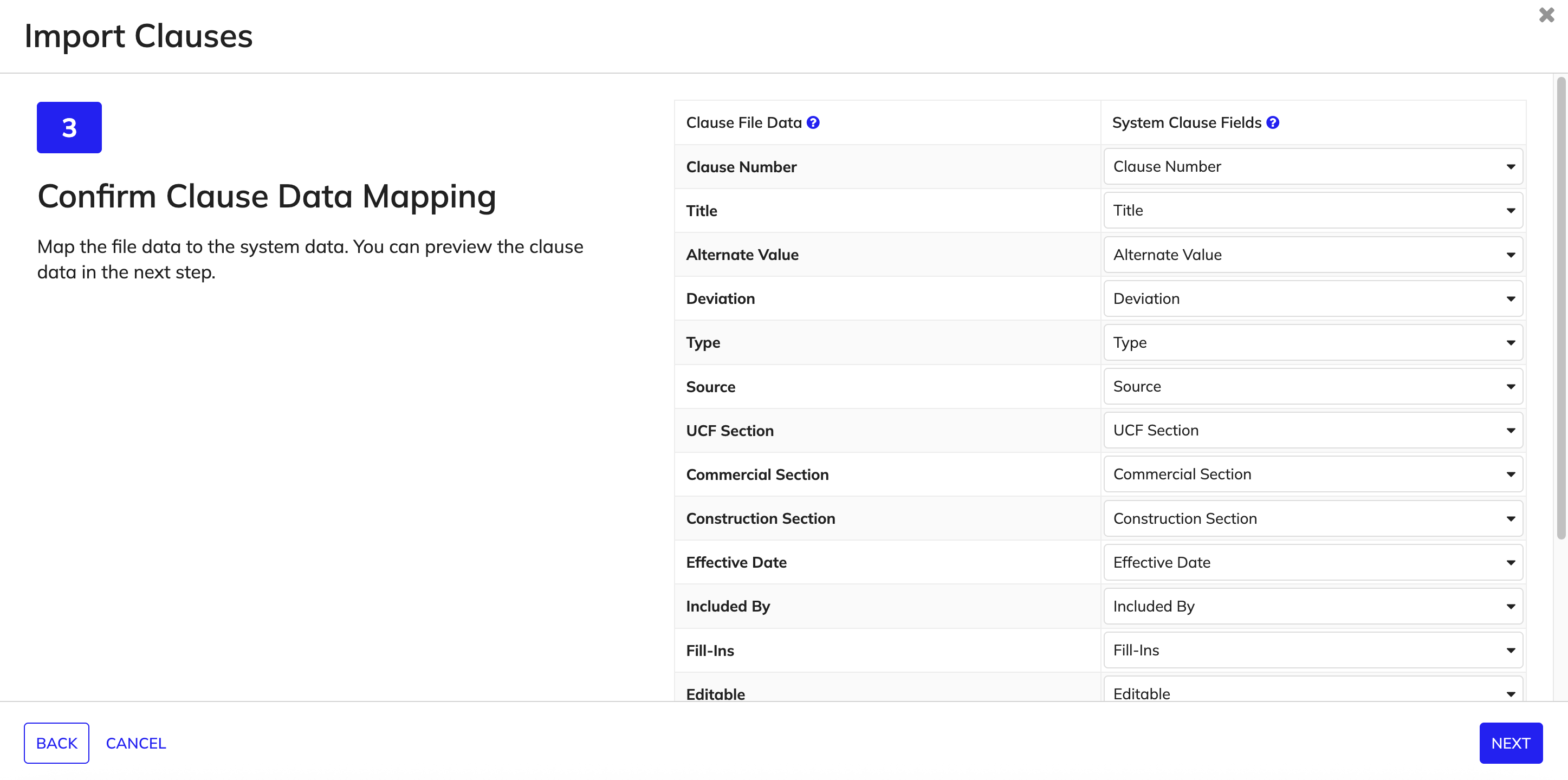
Task: Click the 'Clause Number' file data label
Action: click(x=741, y=167)
